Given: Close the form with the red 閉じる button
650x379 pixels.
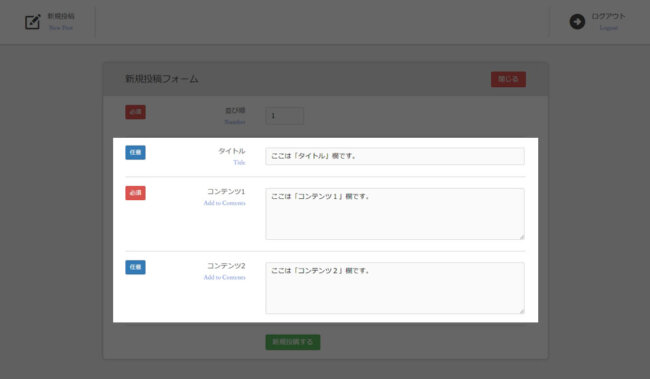Looking at the screenshot, I should pos(508,79).
